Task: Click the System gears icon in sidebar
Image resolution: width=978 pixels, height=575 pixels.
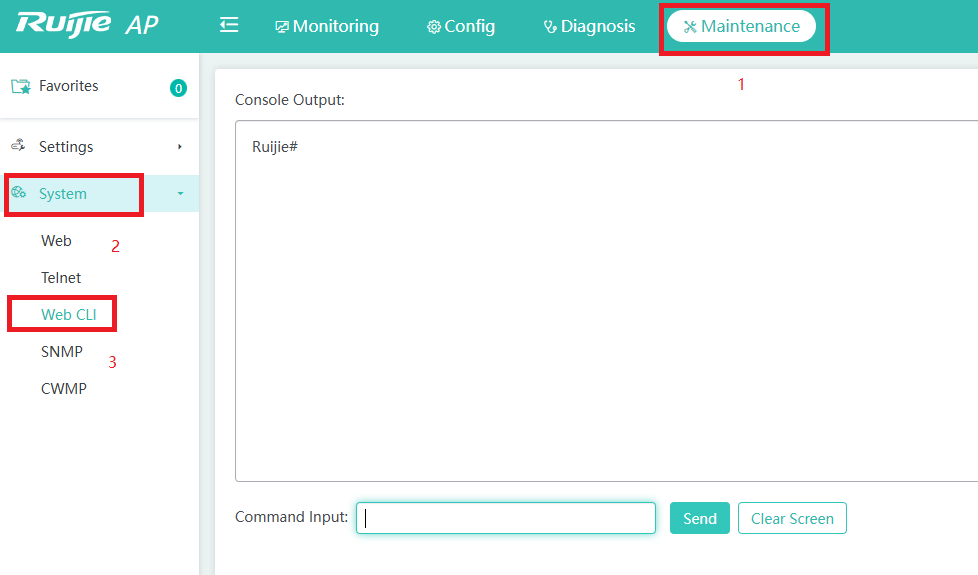Action: click(x=19, y=194)
